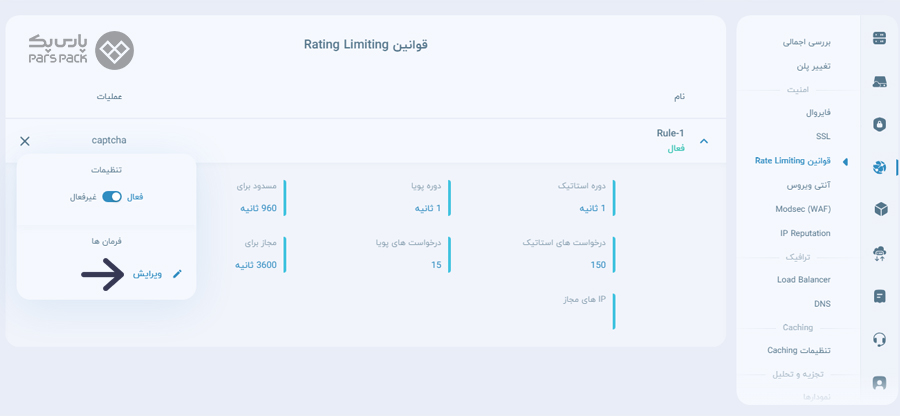Open the user profile icon in sidebar

click(x=879, y=383)
